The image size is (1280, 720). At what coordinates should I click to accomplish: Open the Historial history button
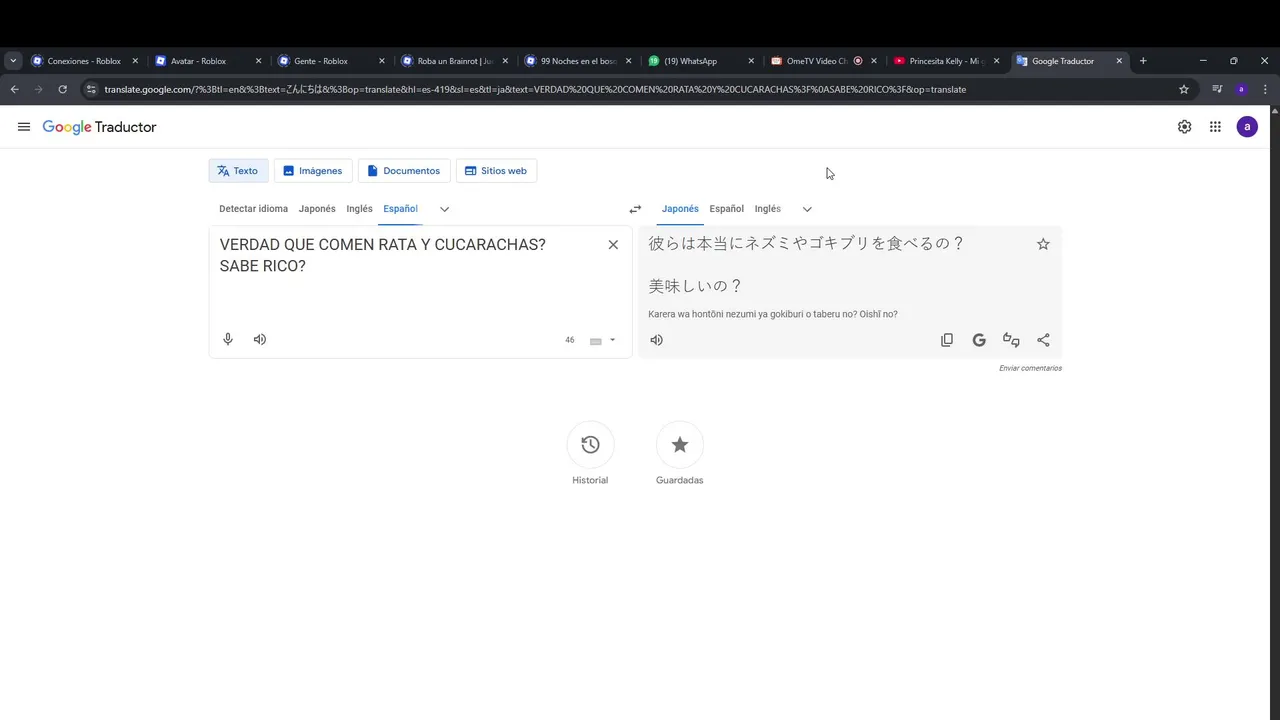coord(590,445)
